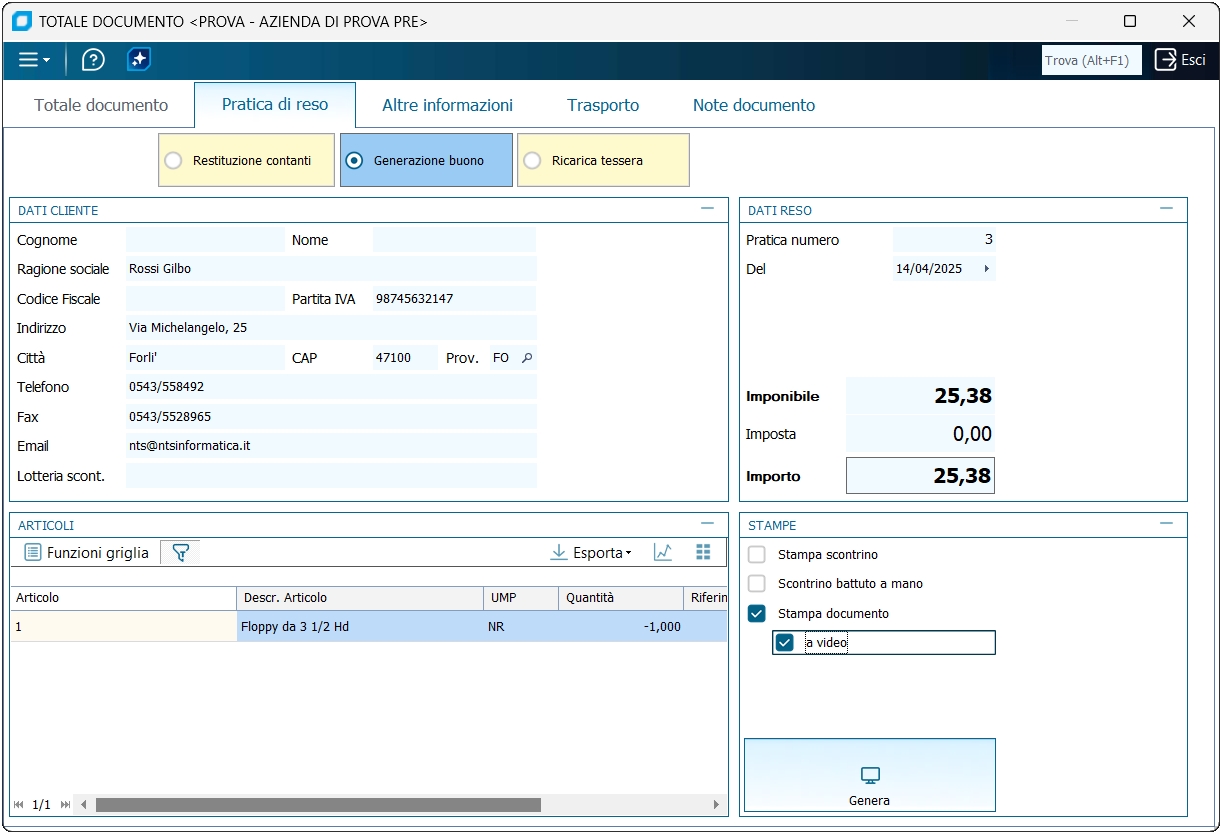Open Funzioni griglia

tap(87, 553)
